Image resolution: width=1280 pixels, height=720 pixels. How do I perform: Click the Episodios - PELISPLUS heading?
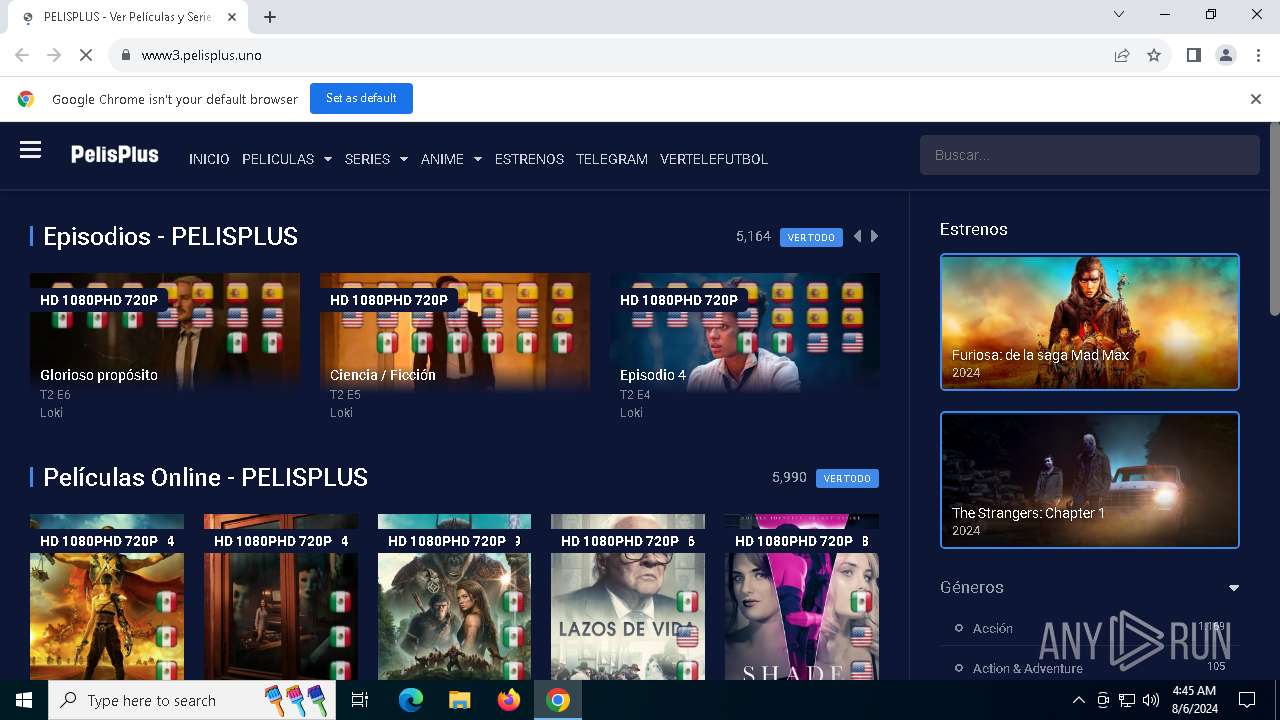[170, 237]
